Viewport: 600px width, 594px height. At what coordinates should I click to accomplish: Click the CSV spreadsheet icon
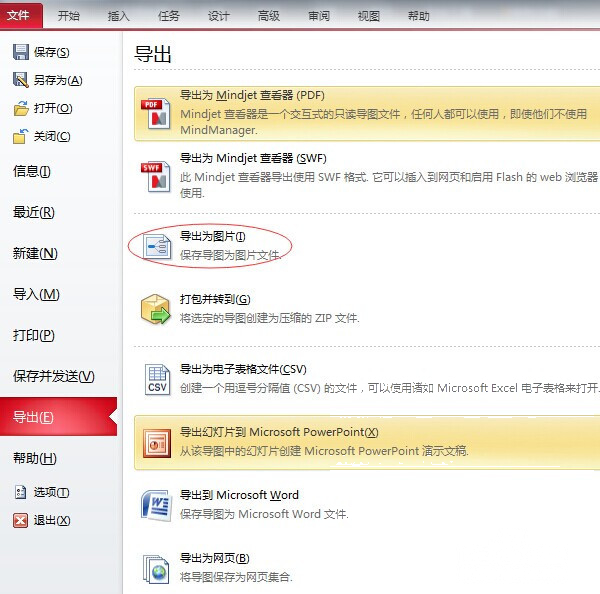click(157, 379)
